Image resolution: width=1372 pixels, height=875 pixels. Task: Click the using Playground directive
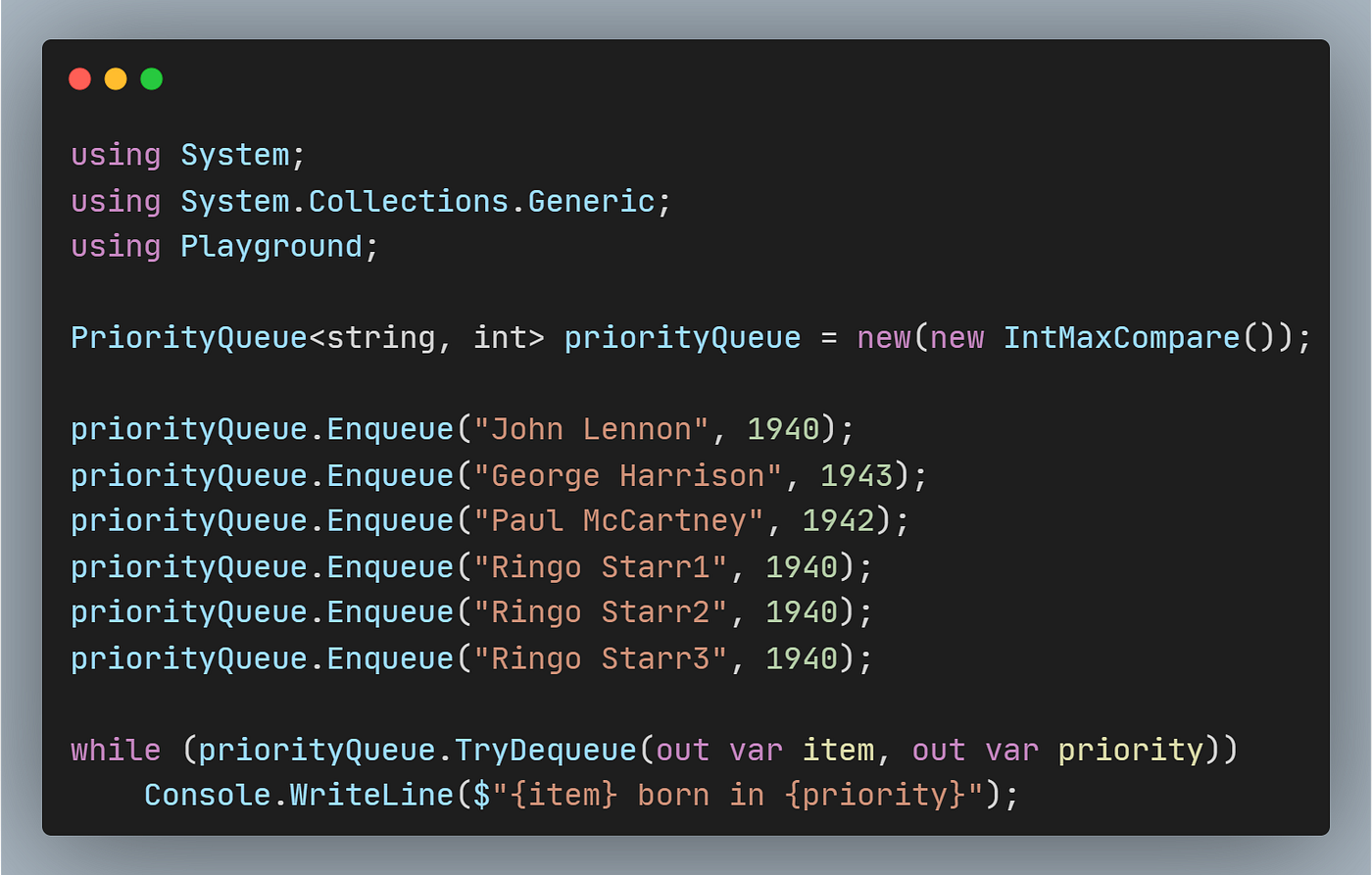(x=223, y=245)
